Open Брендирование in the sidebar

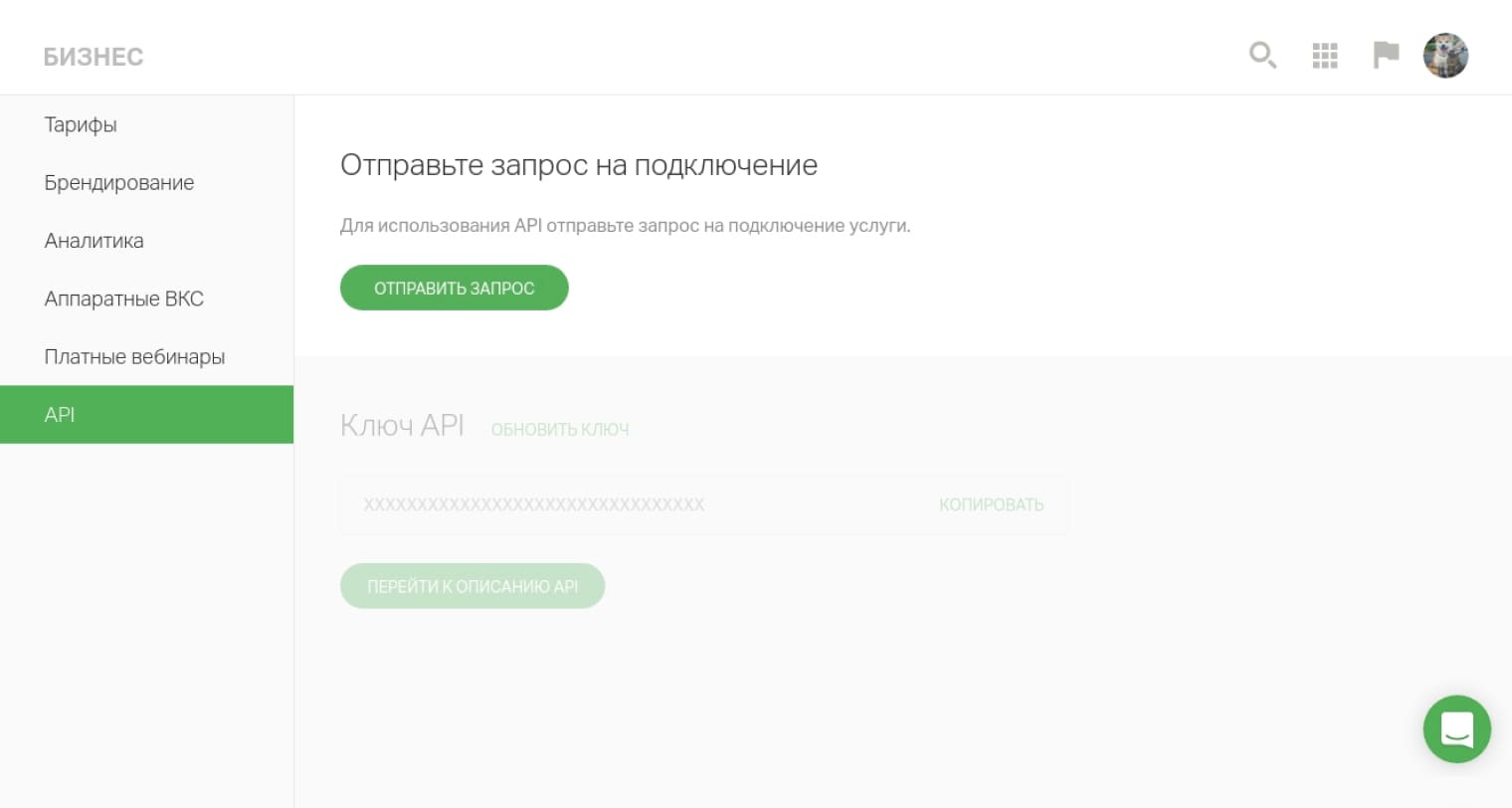coord(119,183)
